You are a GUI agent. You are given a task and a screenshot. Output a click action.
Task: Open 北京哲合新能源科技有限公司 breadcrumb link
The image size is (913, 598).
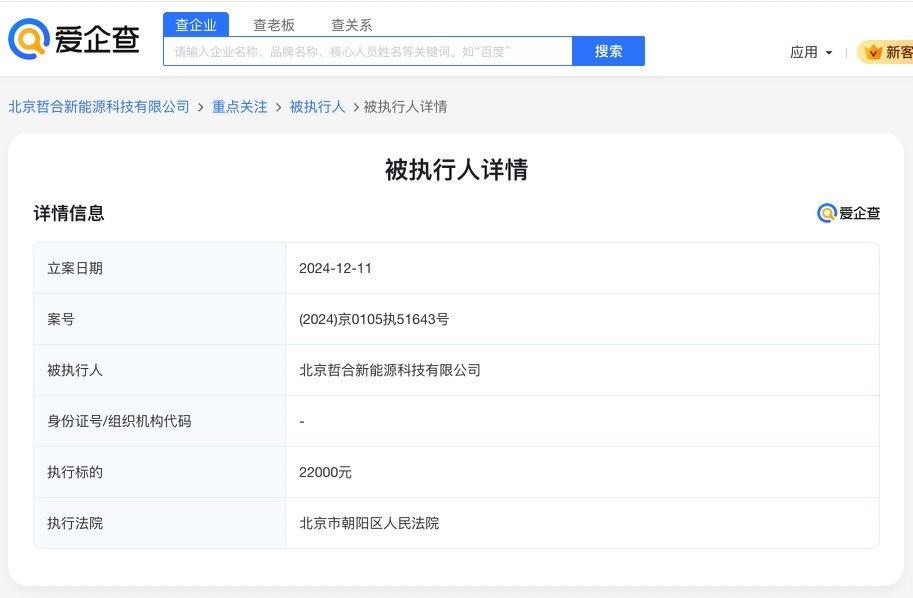coord(99,106)
